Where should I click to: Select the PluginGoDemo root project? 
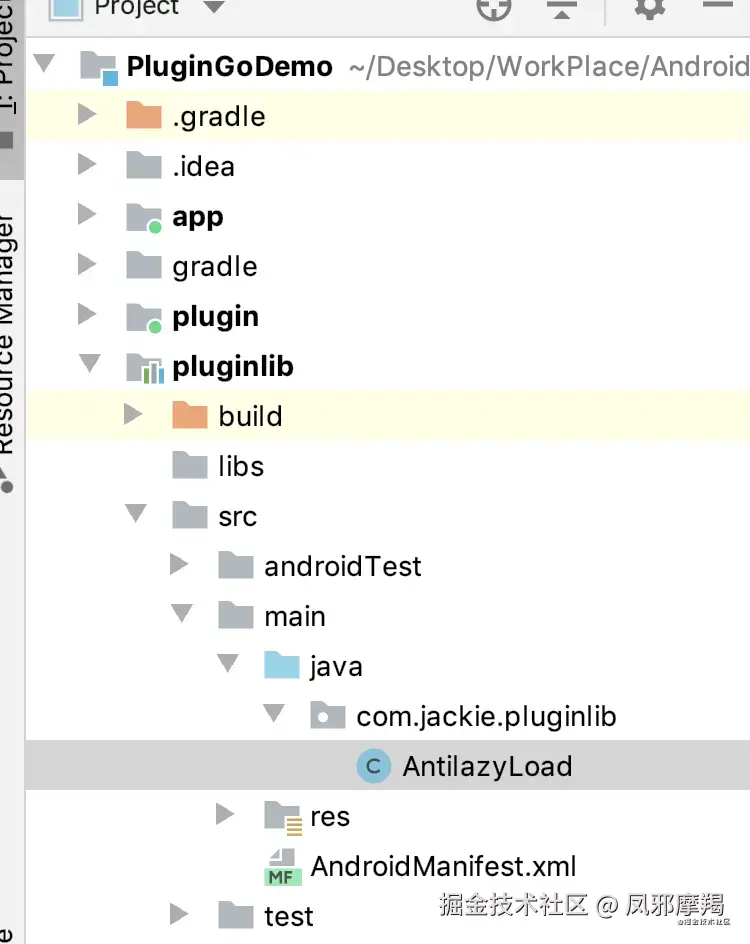230,67
